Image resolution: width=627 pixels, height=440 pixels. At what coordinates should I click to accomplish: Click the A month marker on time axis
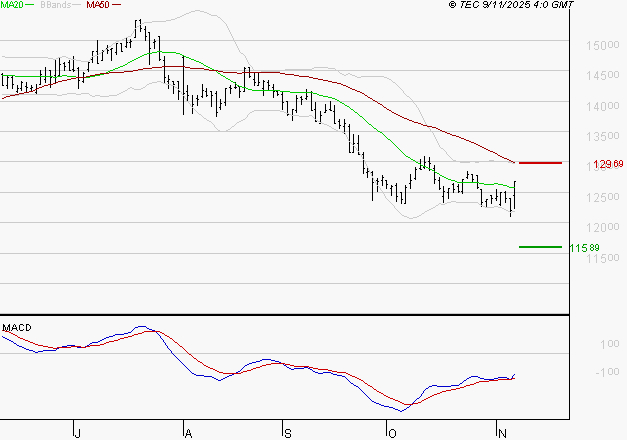(188, 433)
